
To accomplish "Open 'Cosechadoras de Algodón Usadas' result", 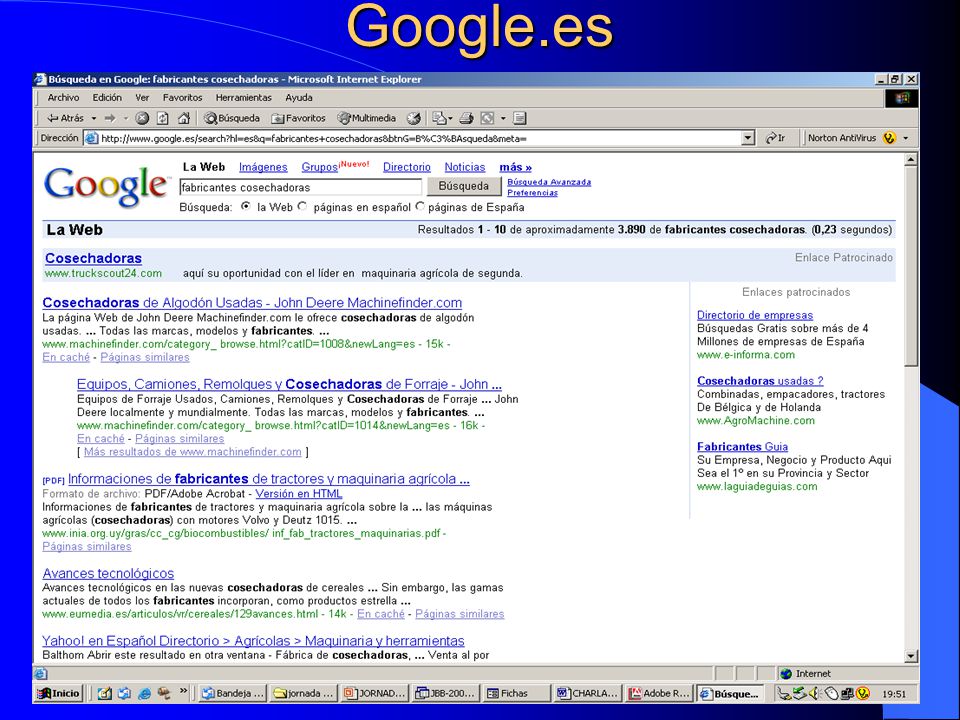I will [252, 302].
